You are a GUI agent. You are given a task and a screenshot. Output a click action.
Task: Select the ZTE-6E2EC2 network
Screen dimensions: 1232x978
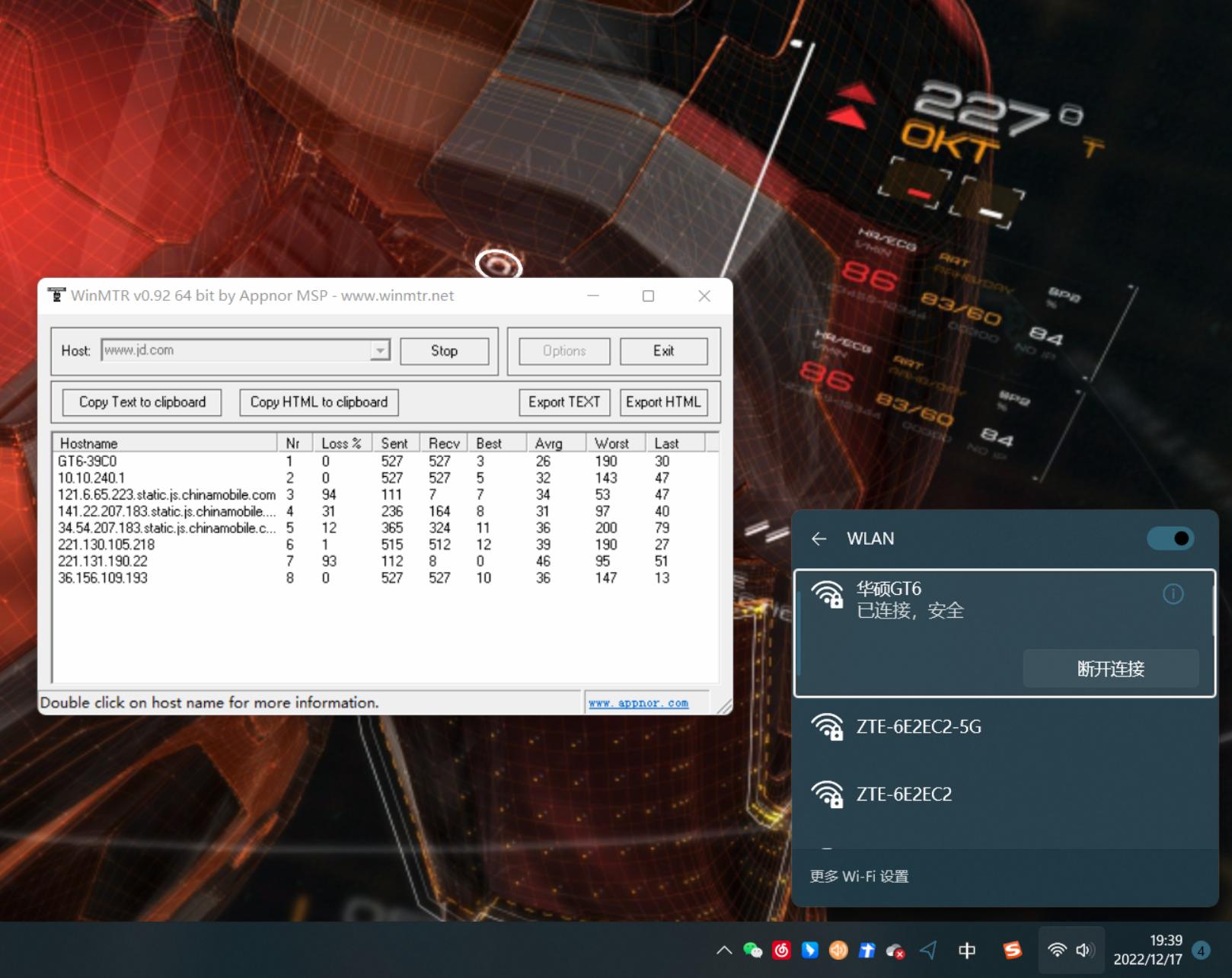pyautogui.click(x=904, y=794)
